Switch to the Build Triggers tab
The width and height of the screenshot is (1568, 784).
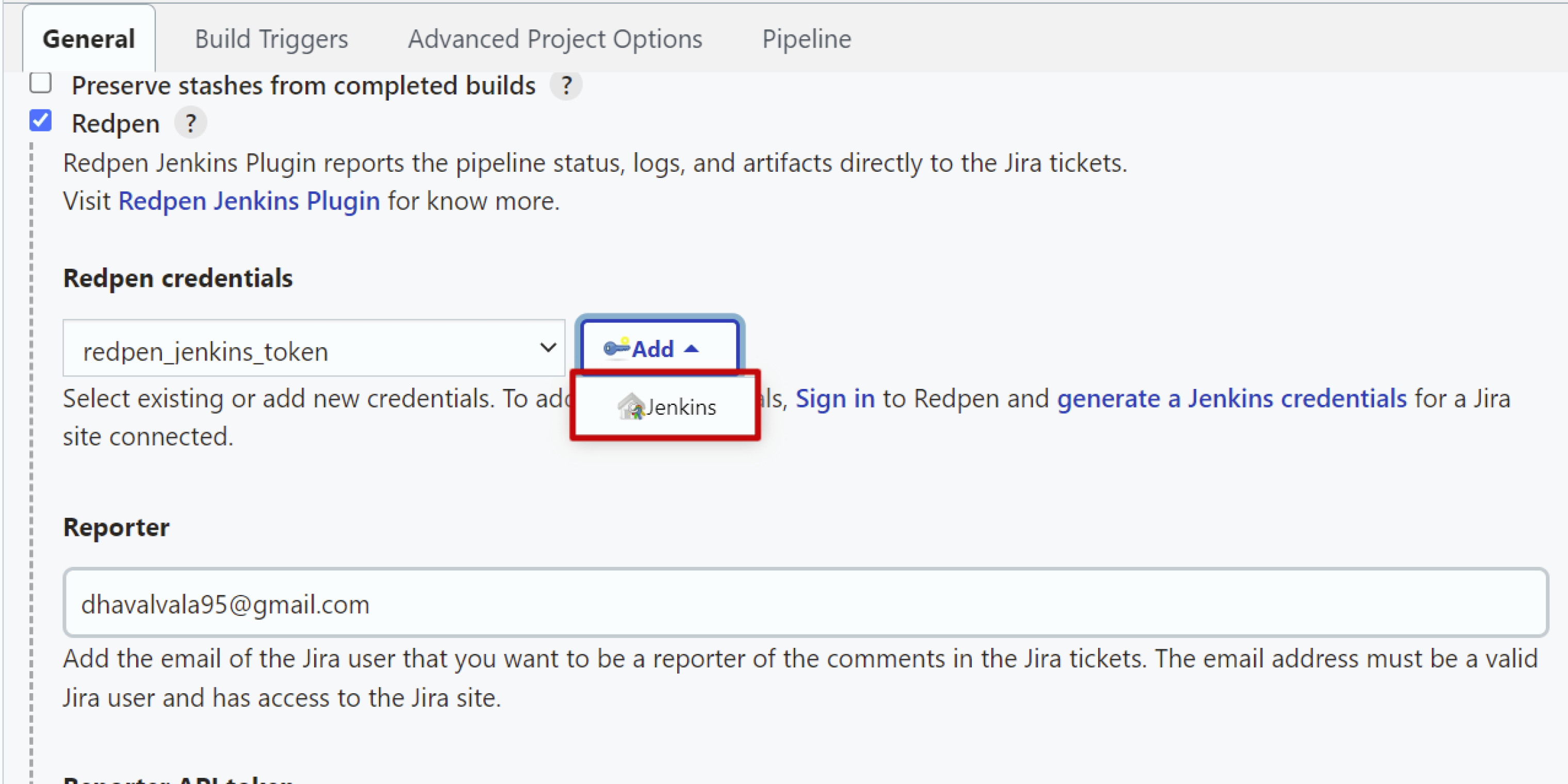[271, 39]
